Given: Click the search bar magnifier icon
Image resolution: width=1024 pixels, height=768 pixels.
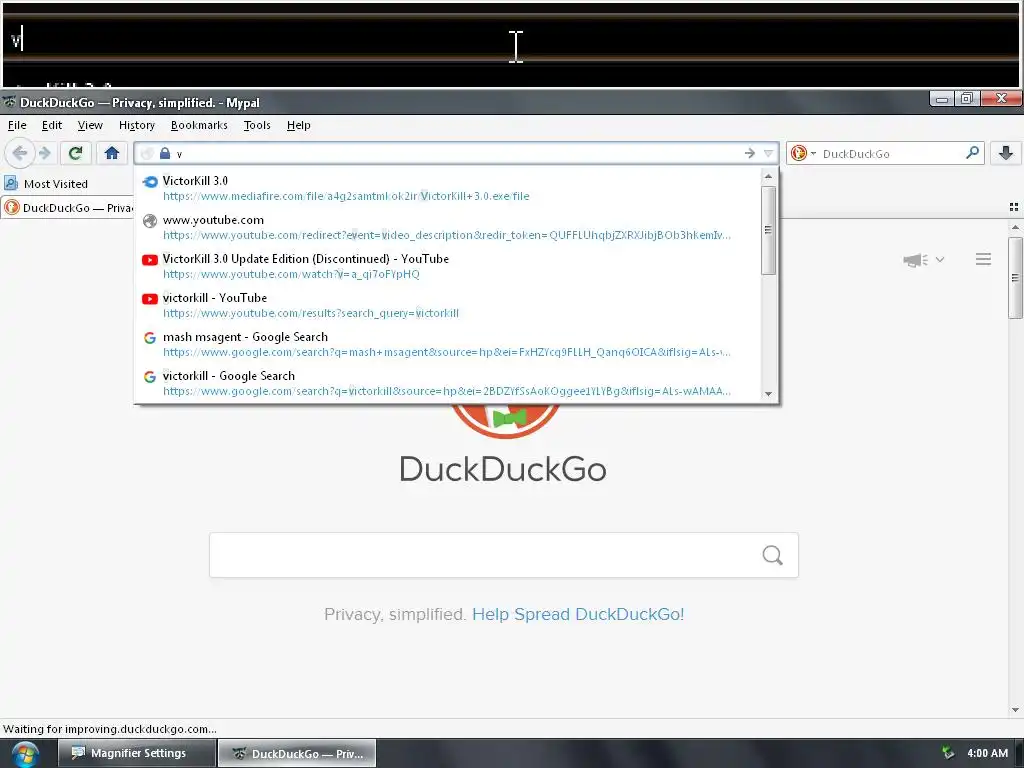Looking at the screenshot, I should (972, 153).
